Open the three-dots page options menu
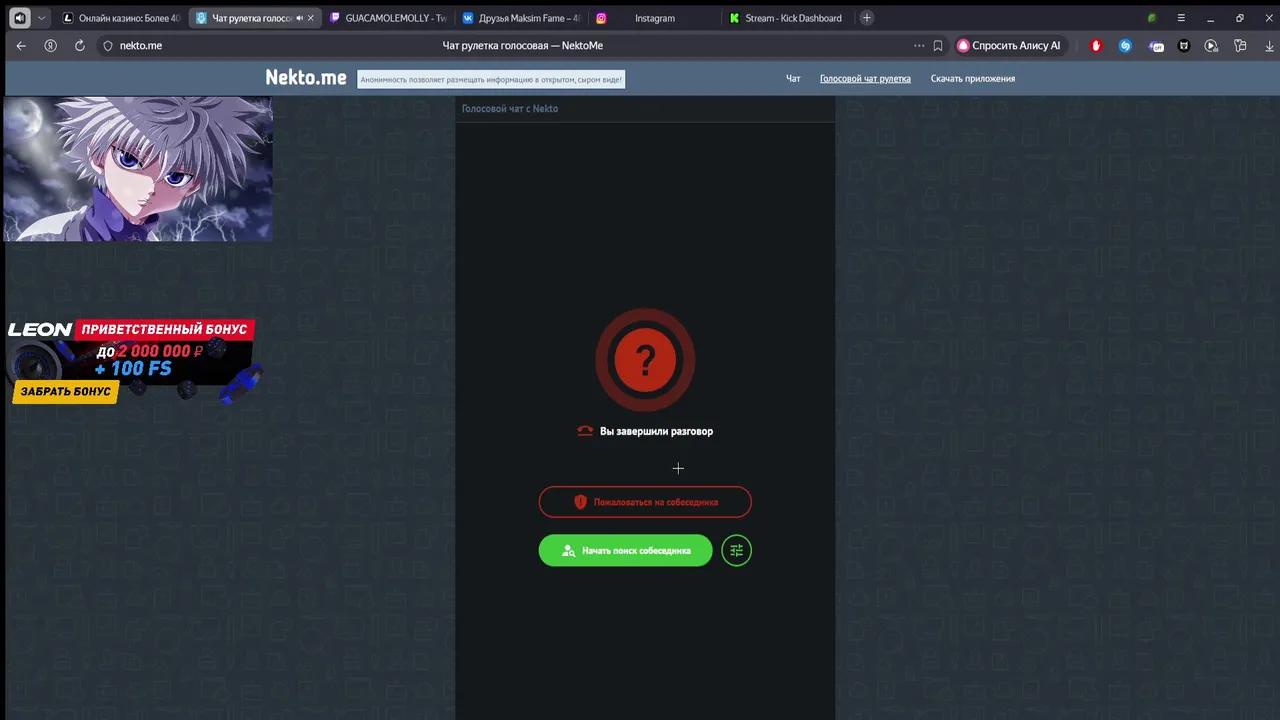 (919, 46)
